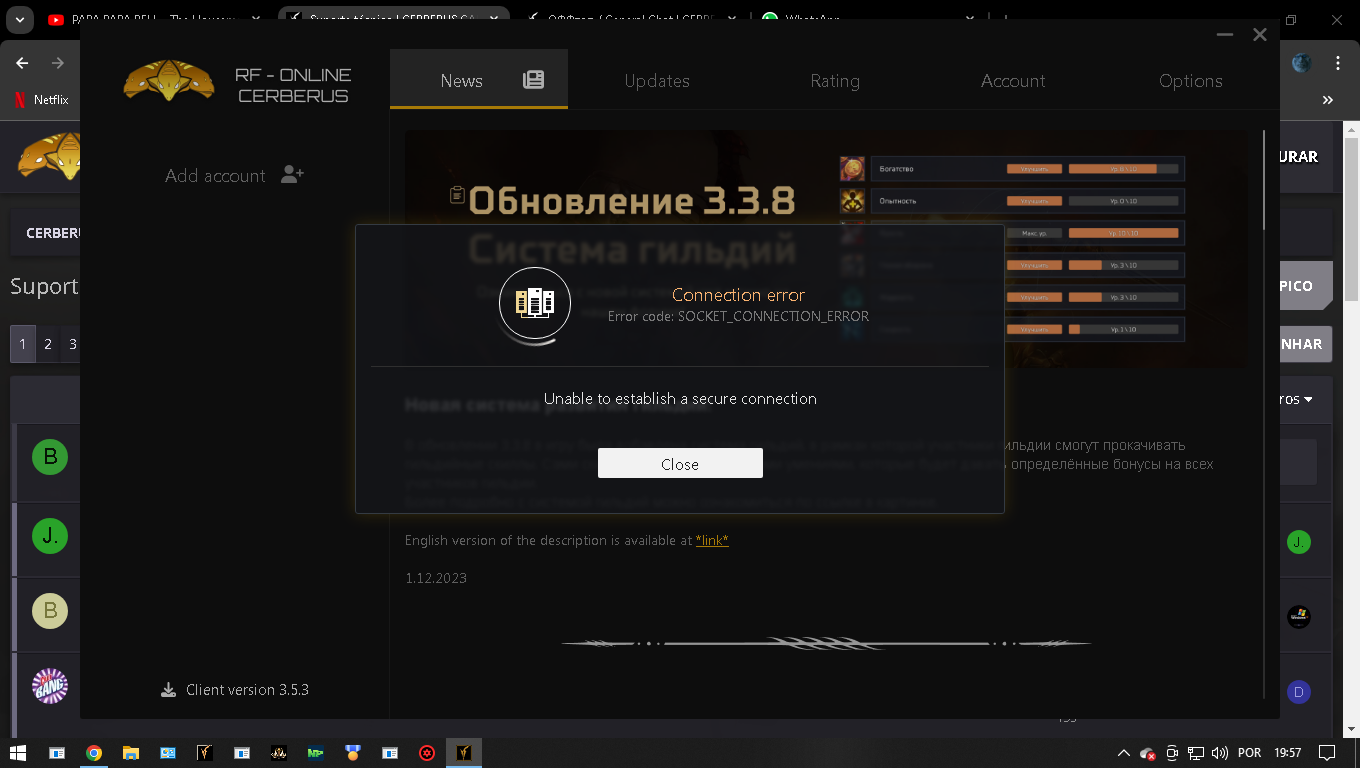Click the small green J avatar at right
Screen dimensions: 1360x768
[x=1298, y=542]
